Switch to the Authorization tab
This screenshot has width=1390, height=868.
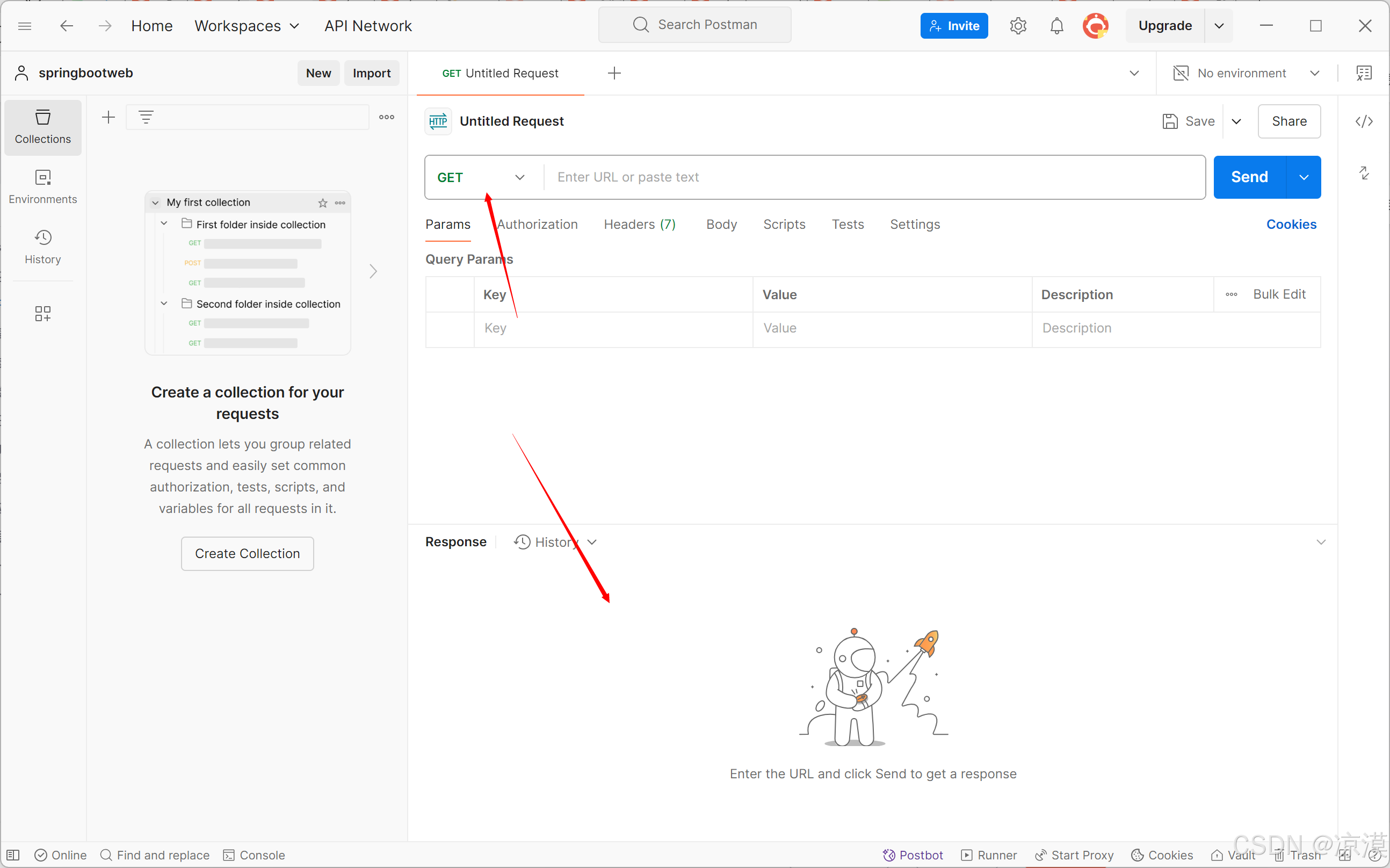pyautogui.click(x=537, y=225)
